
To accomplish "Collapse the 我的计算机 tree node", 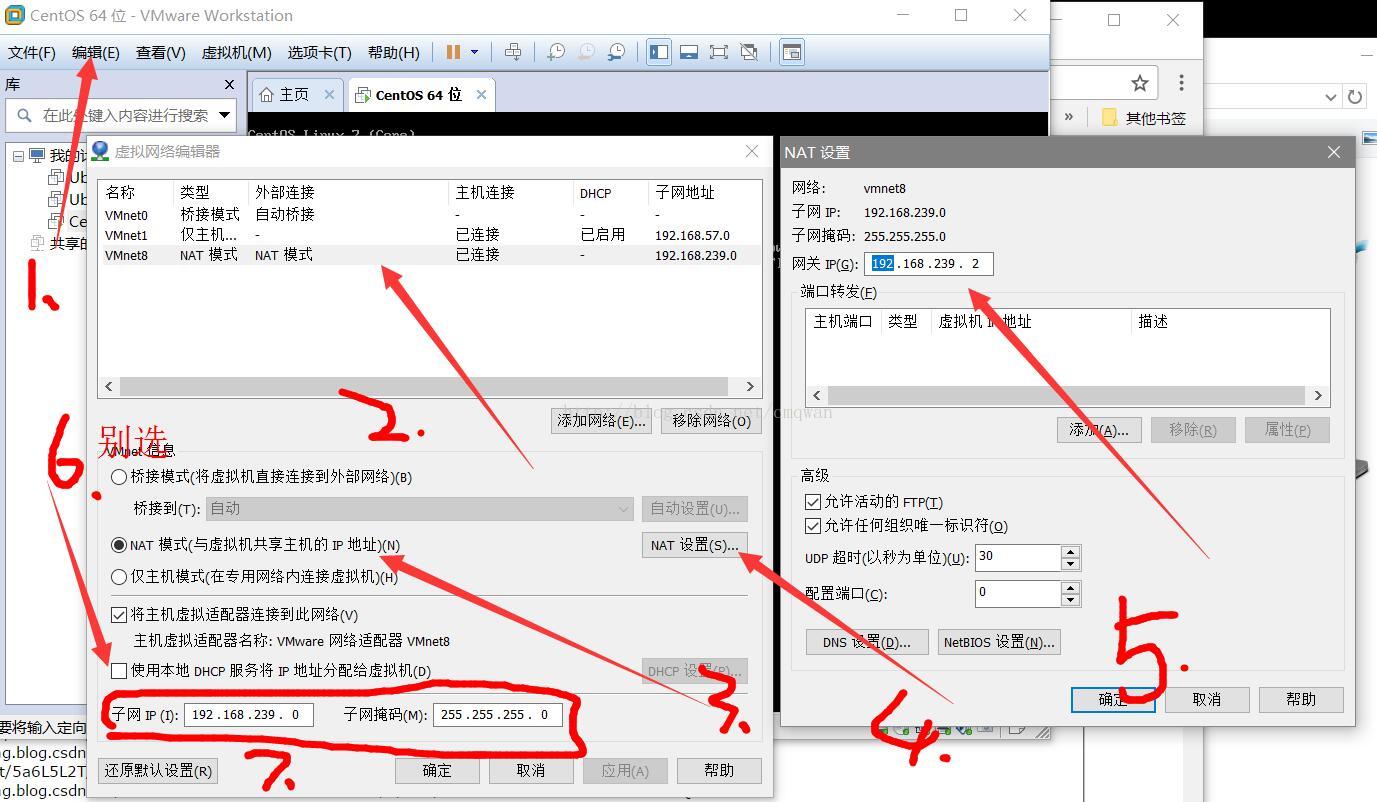I will 18,156.
